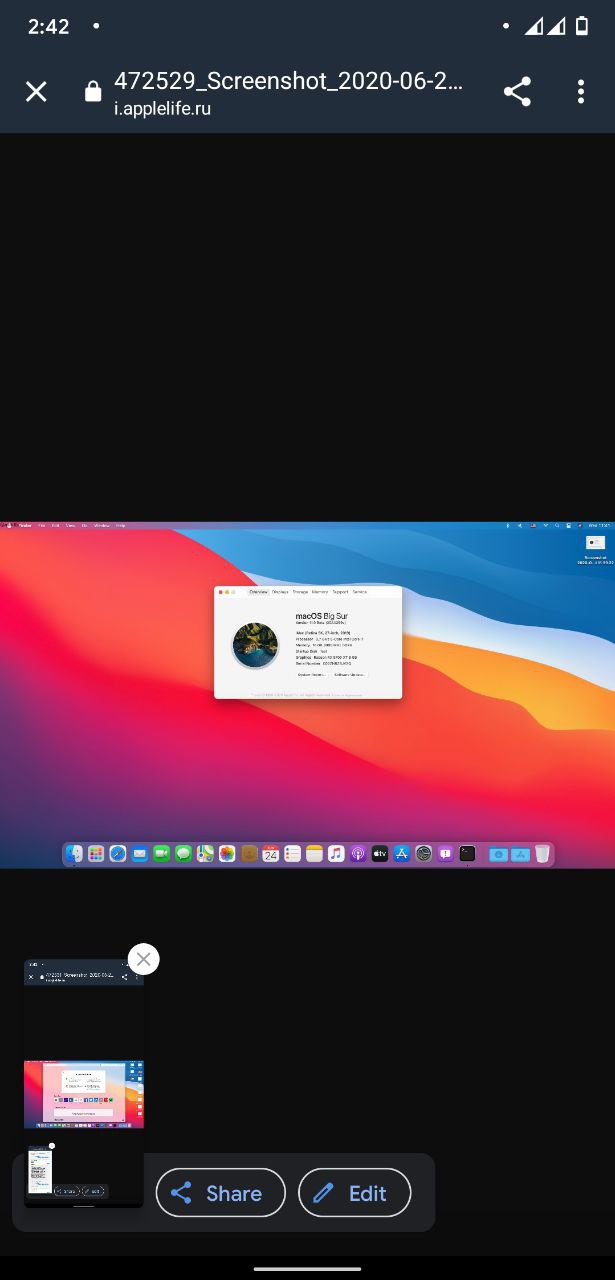615x1280 pixels.
Task: Open App Store from the dock
Action: [402, 854]
